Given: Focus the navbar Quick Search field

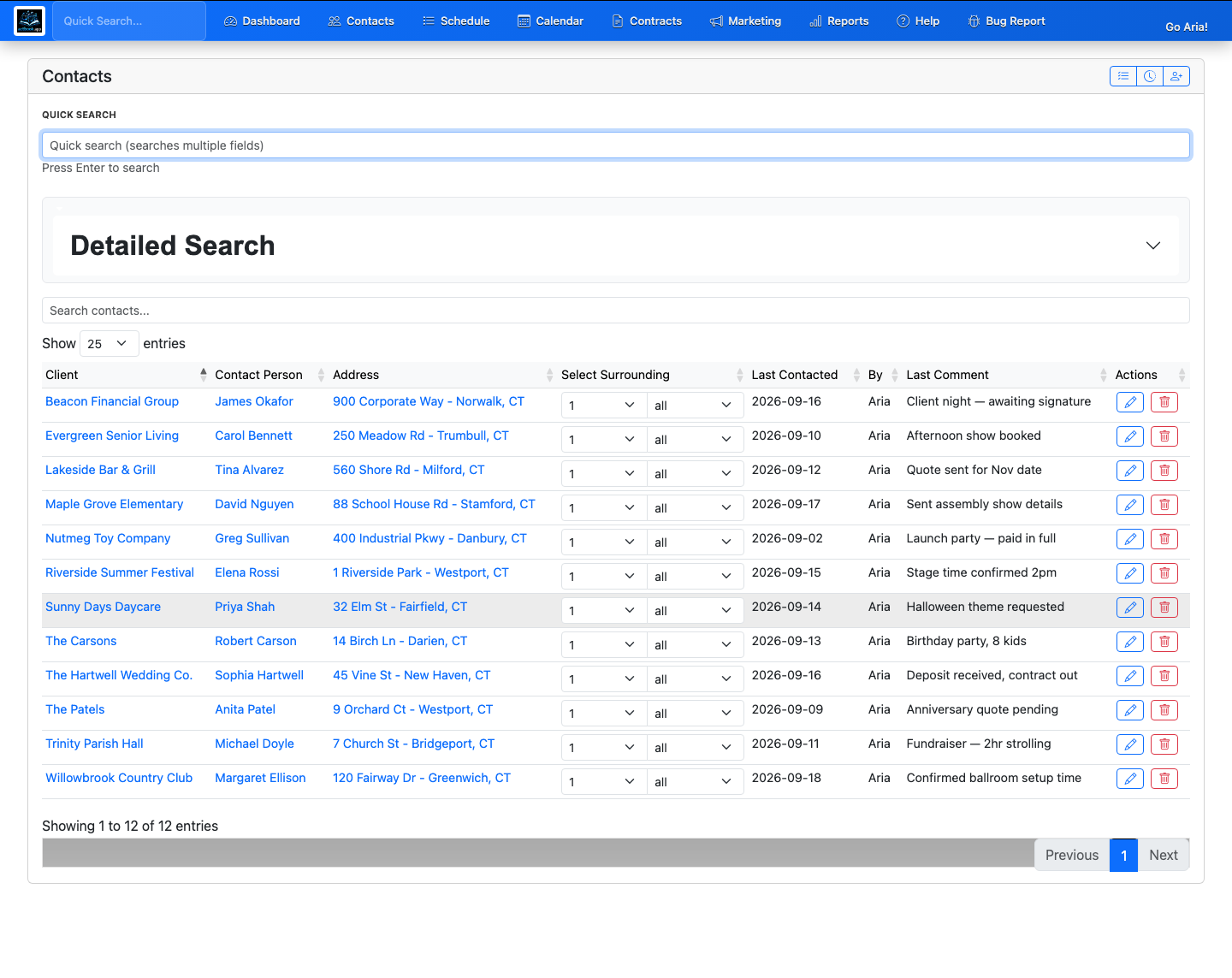Looking at the screenshot, I should tap(129, 21).
